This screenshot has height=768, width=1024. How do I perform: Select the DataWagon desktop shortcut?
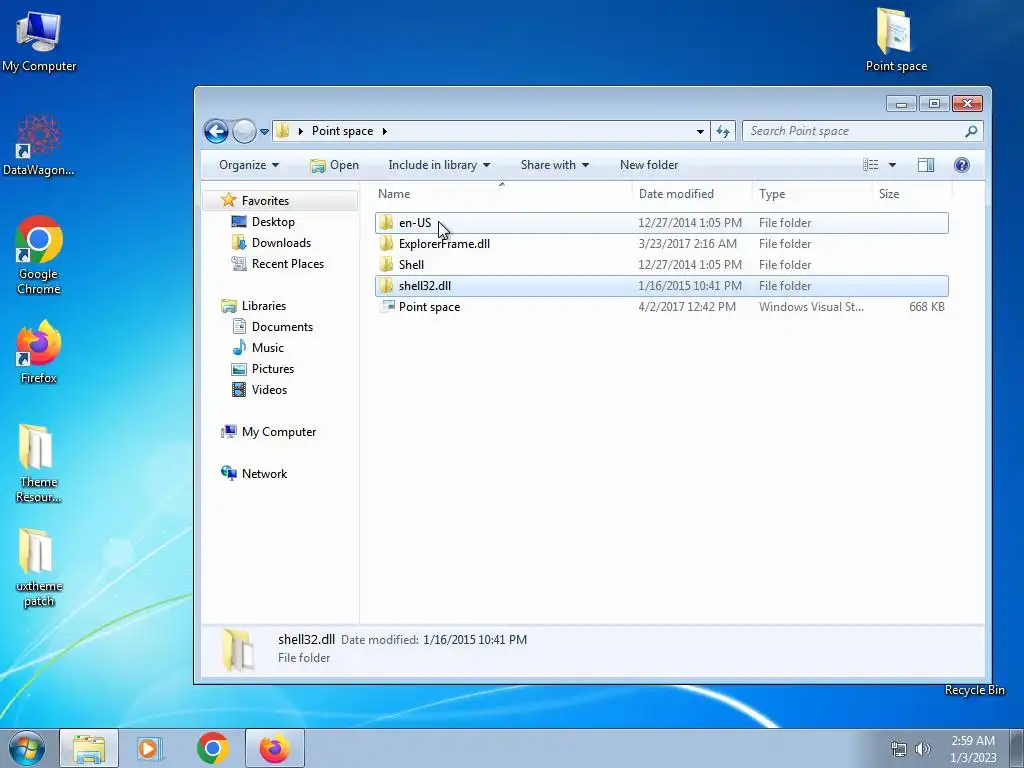tap(39, 145)
